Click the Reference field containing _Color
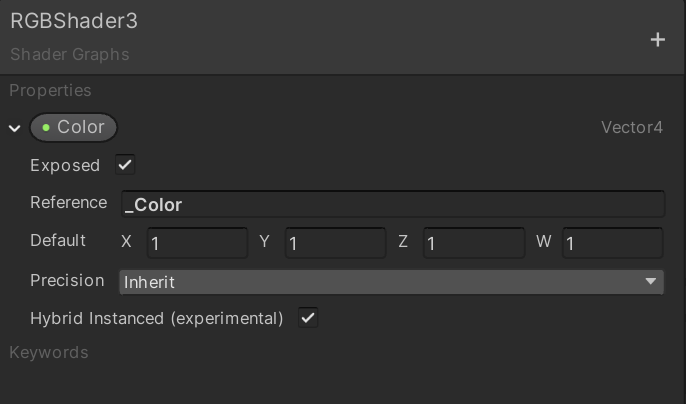Viewport: 686px width, 404px height. pyautogui.click(x=392, y=204)
